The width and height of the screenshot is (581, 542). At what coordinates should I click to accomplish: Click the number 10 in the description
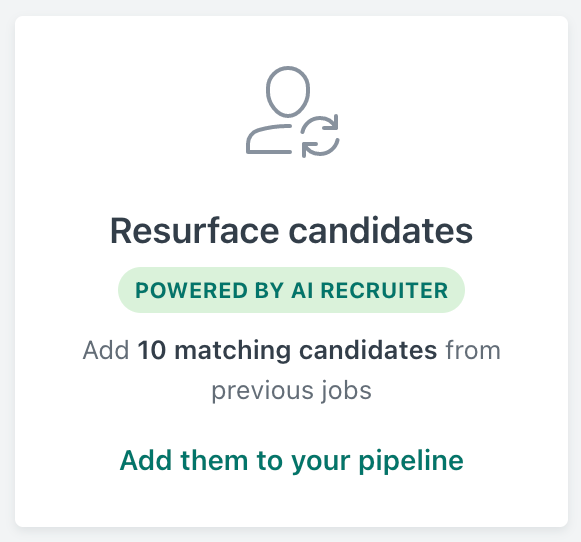[x=151, y=350]
